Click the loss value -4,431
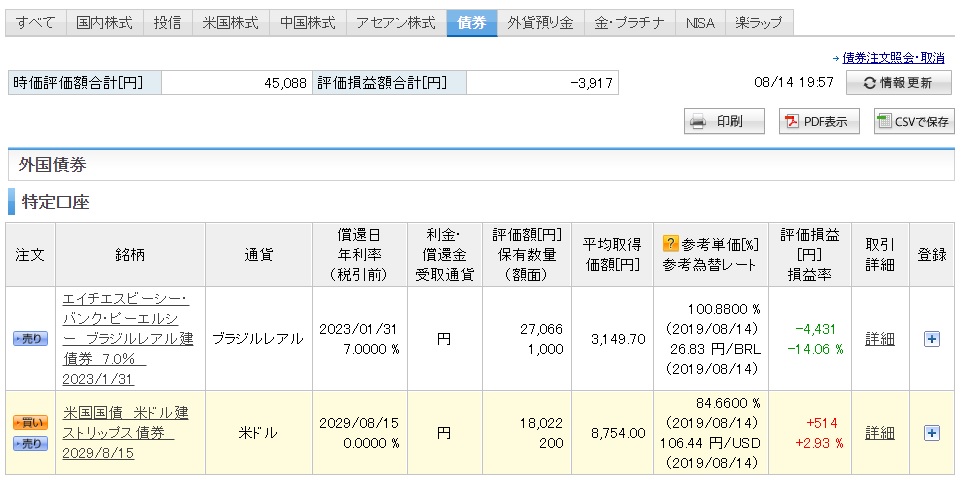This screenshot has width=961, height=484. click(x=815, y=329)
